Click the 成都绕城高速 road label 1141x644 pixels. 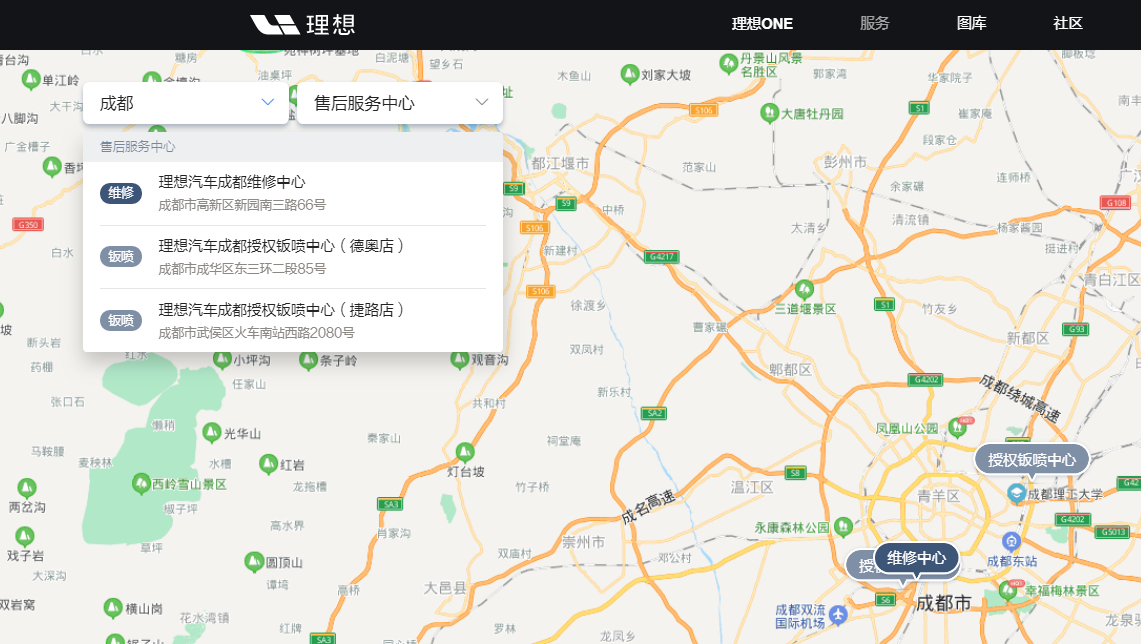(1019, 397)
